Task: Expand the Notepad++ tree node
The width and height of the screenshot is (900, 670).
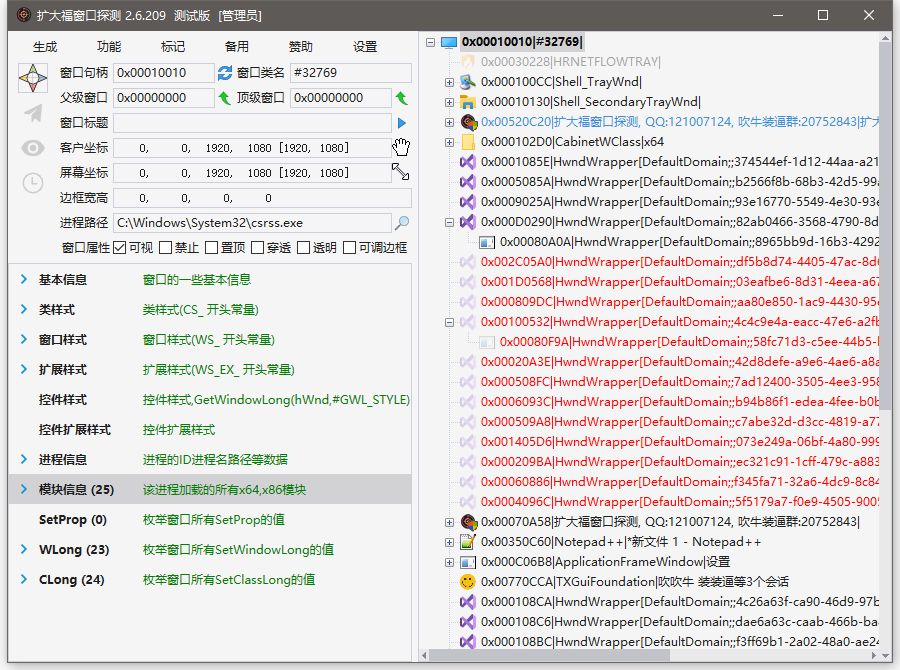Action: (449, 542)
